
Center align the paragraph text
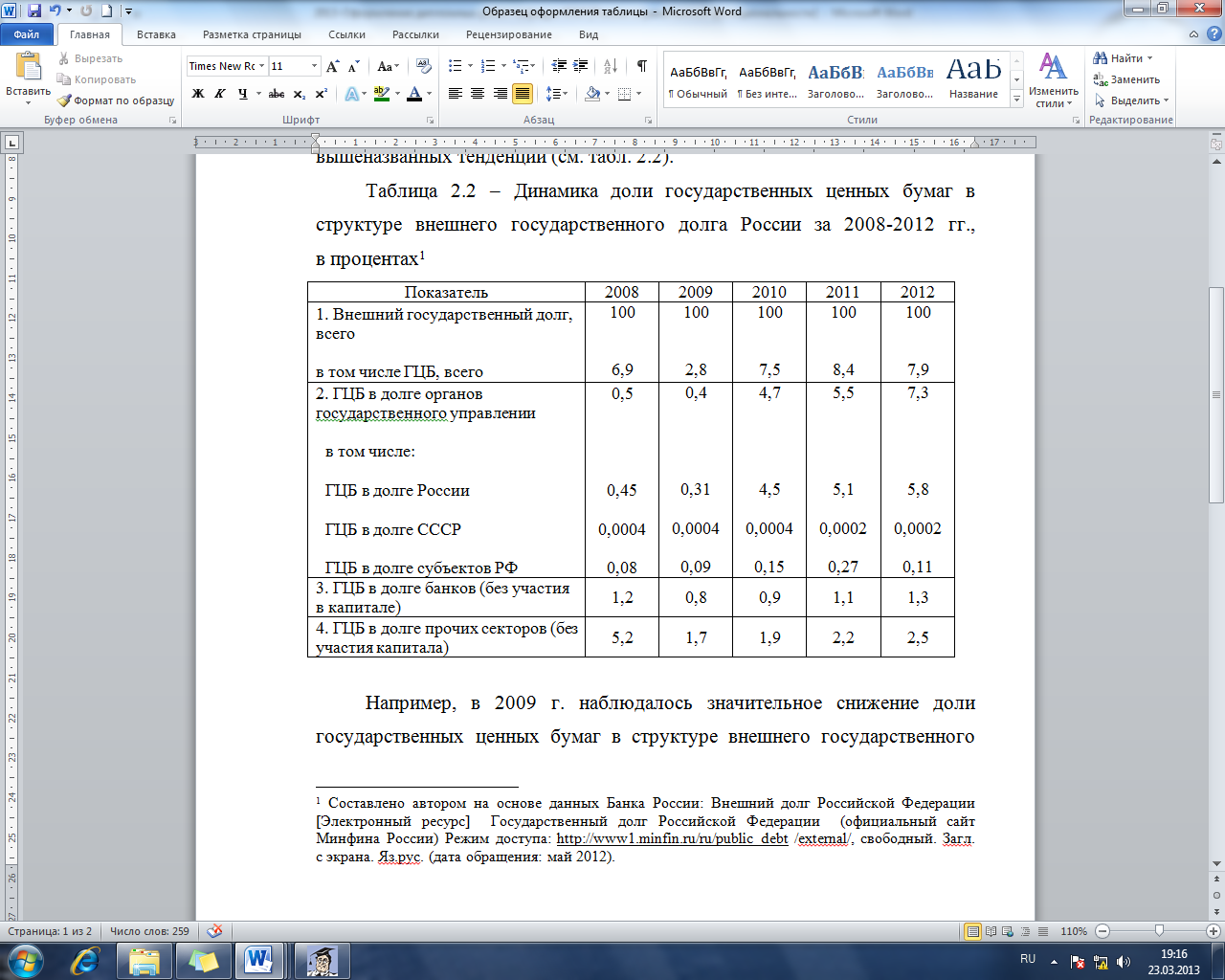[479, 94]
